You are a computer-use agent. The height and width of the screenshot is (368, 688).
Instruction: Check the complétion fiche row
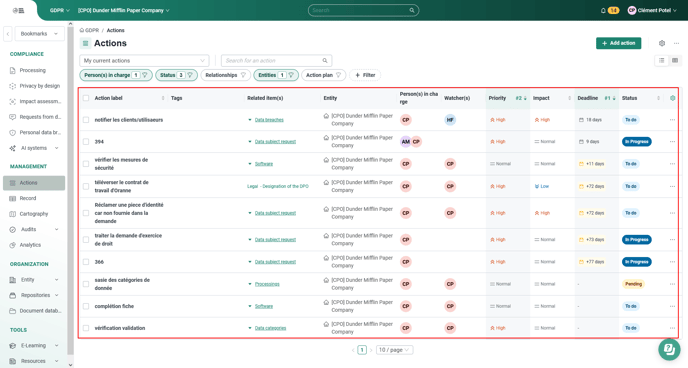[x=86, y=306]
